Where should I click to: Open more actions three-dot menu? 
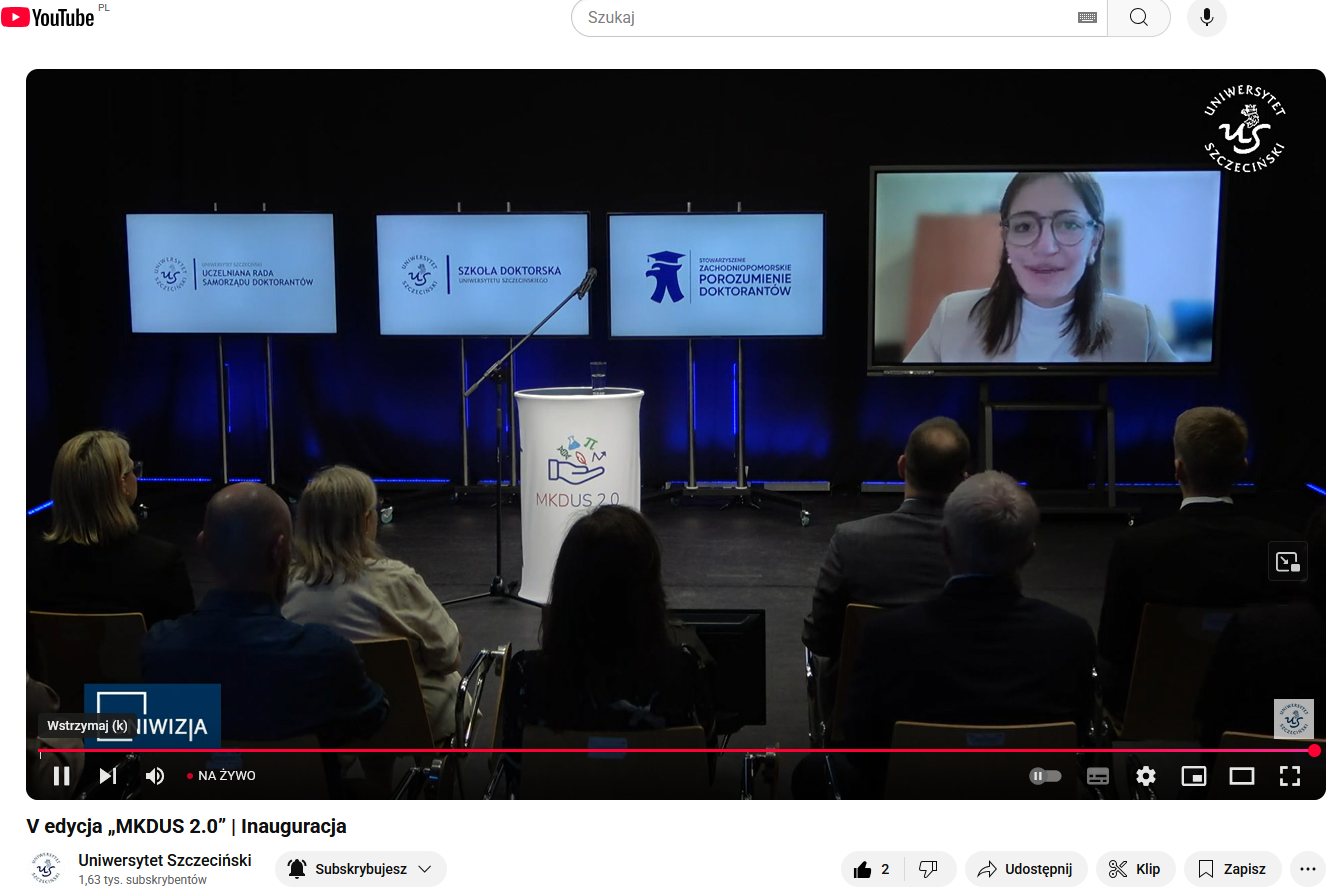coord(1308,869)
